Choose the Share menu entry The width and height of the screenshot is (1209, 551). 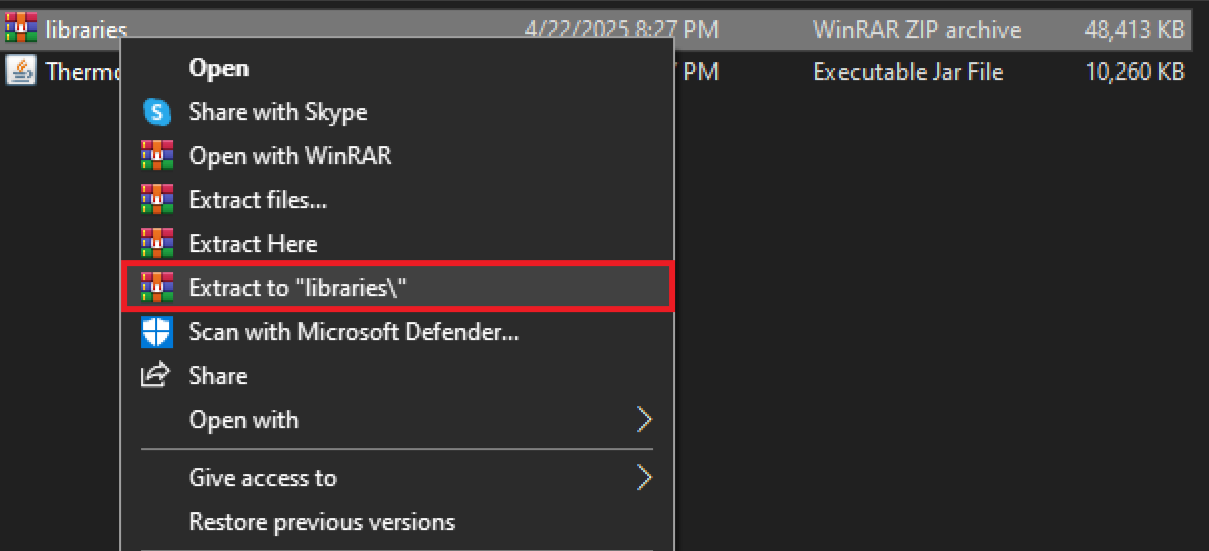[397, 376]
